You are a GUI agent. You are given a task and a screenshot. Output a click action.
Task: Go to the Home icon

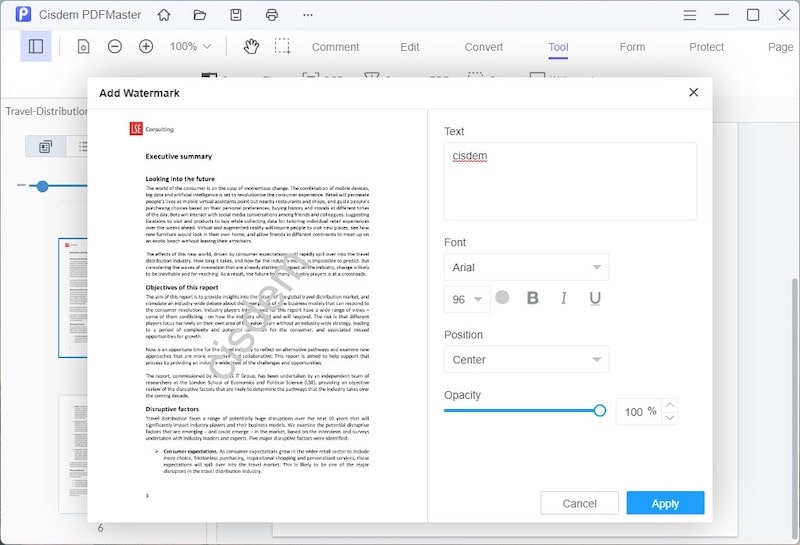click(x=164, y=15)
